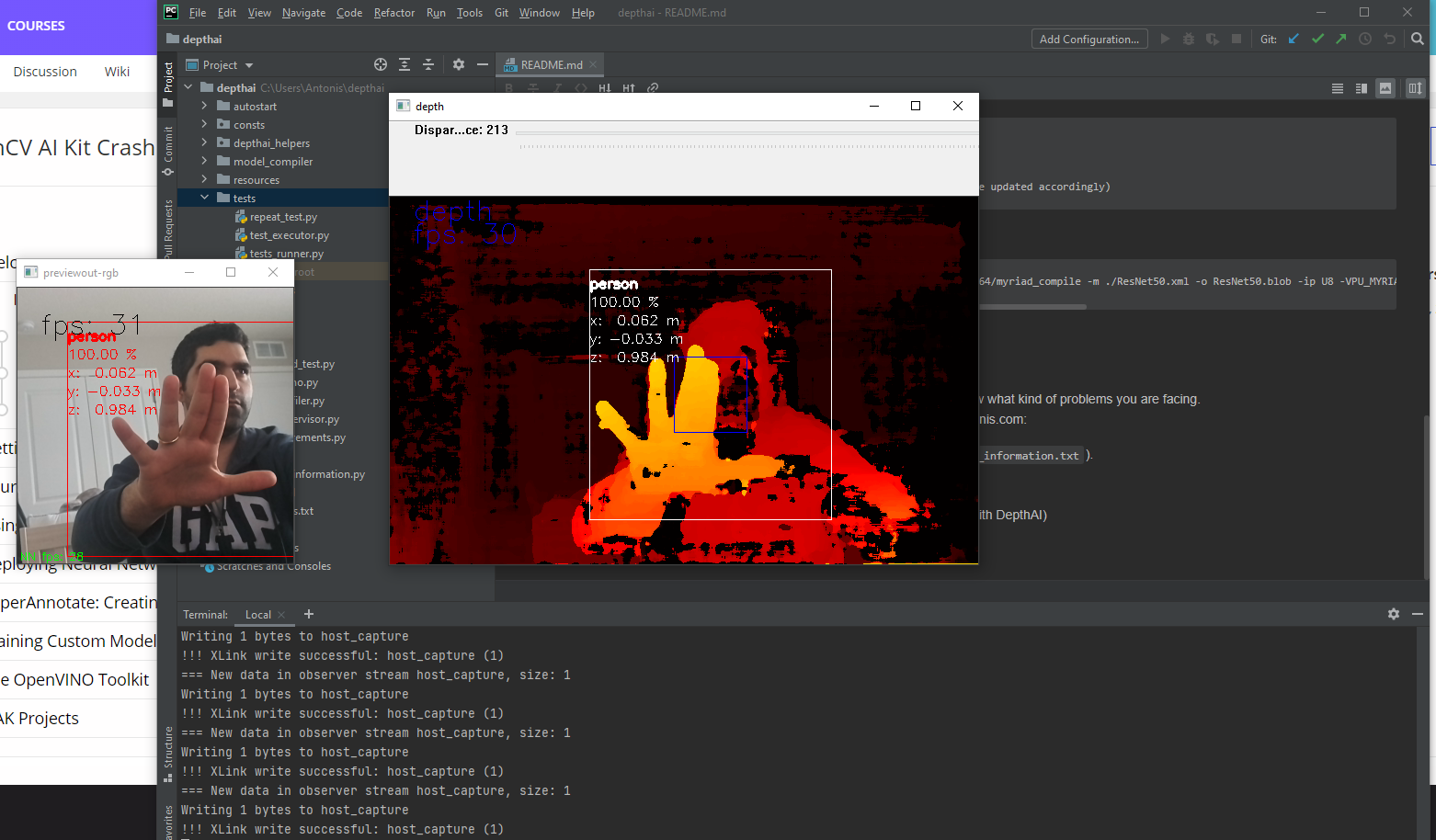1436x840 pixels.
Task: Open repeat_test.py in project tree
Action: click(283, 217)
